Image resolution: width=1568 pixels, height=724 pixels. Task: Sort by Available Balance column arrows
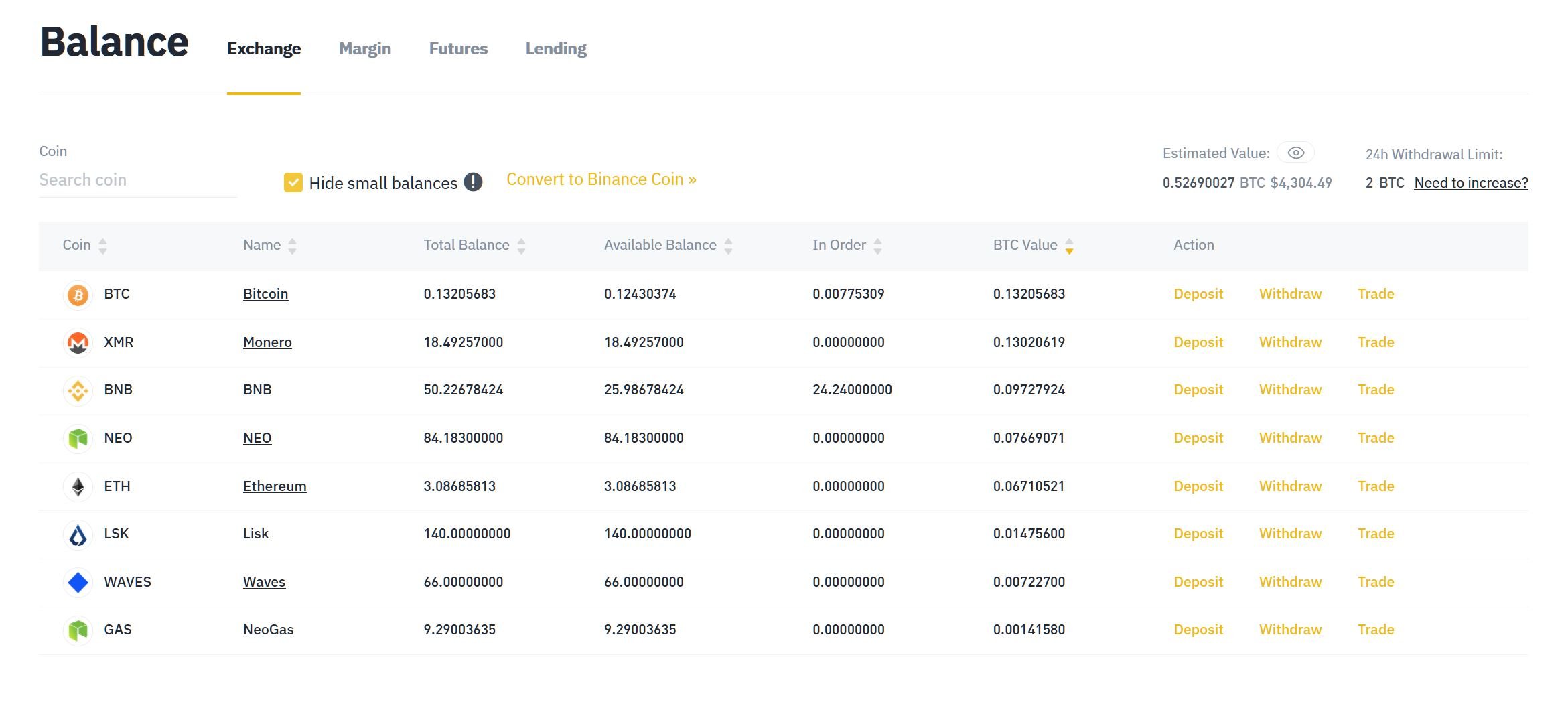click(728, 246)
